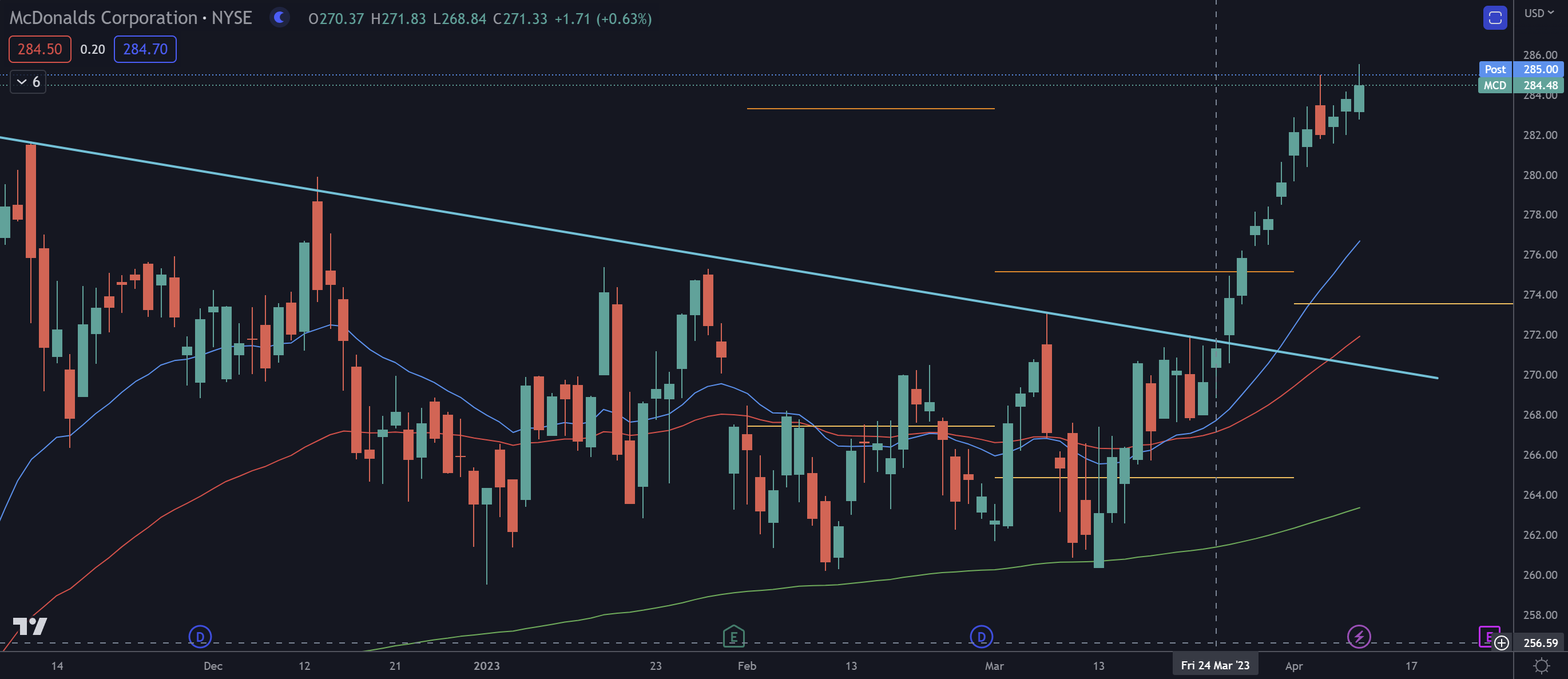Click the 14 label on time axis
1568x679 pixels.
click(57, 666)
